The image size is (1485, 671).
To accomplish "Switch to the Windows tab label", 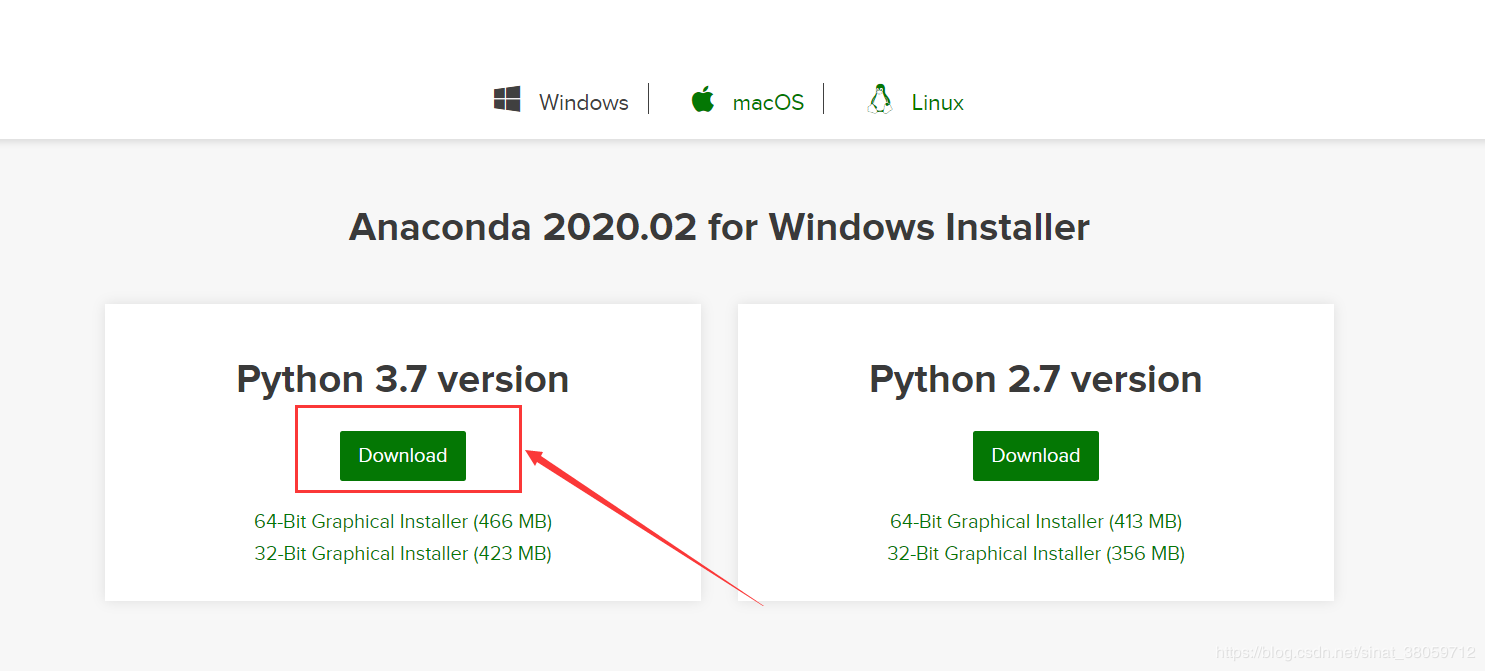I will click(583, 103).
